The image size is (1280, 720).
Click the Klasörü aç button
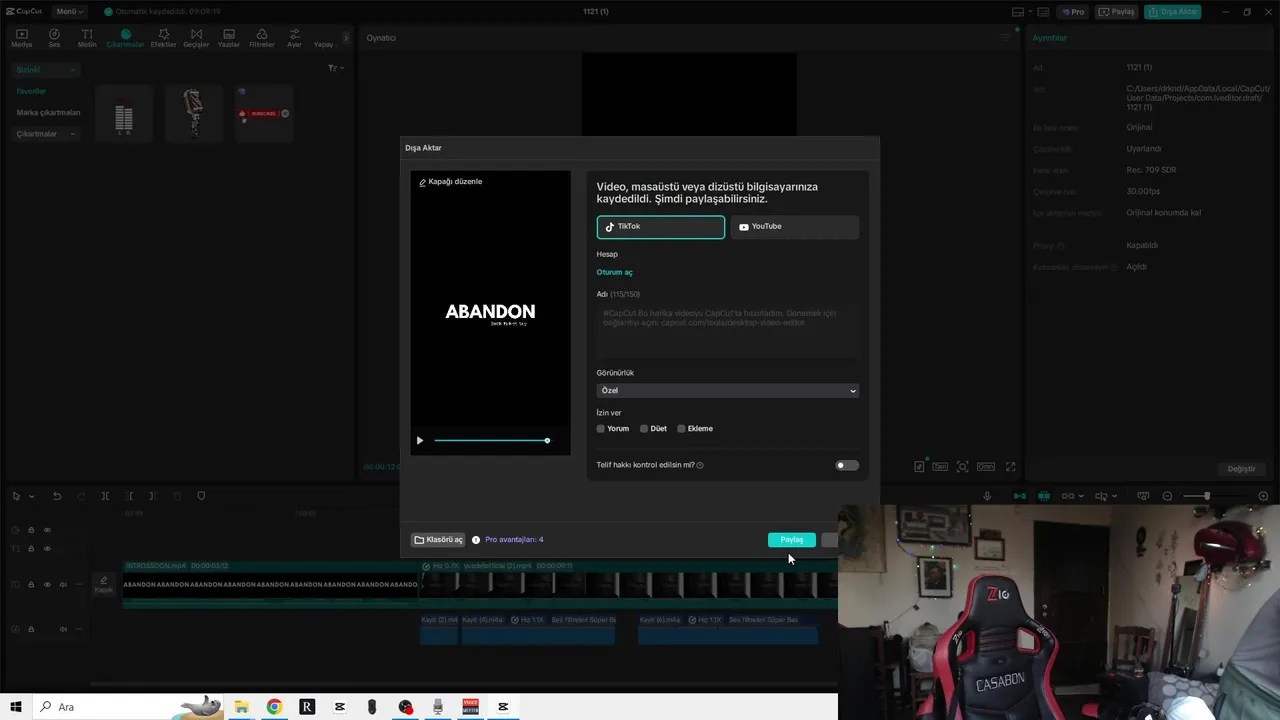[438, 540]
